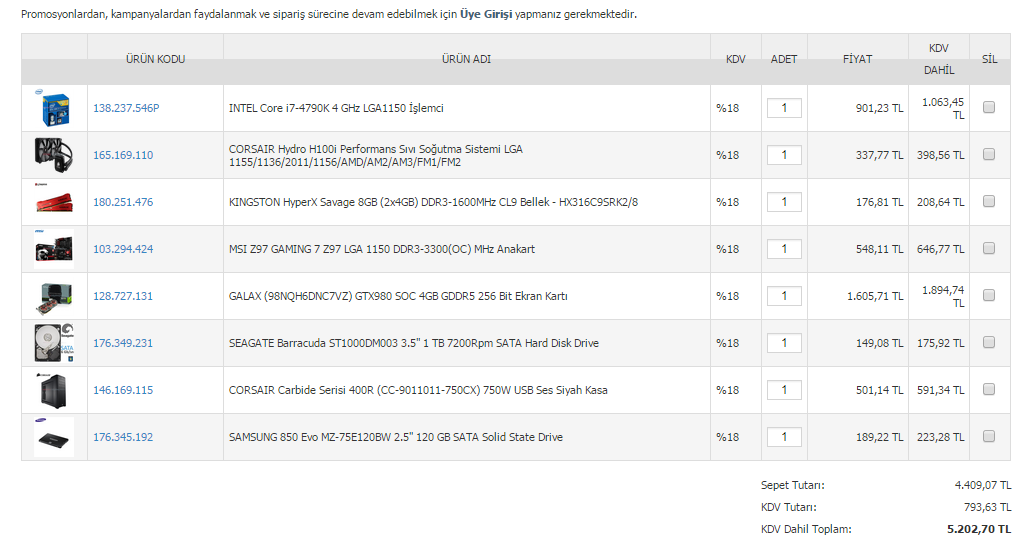The image size is (1023, 553).
Task: Select the delete checkbox for Samsung 850 Evo
Action: 989,437
